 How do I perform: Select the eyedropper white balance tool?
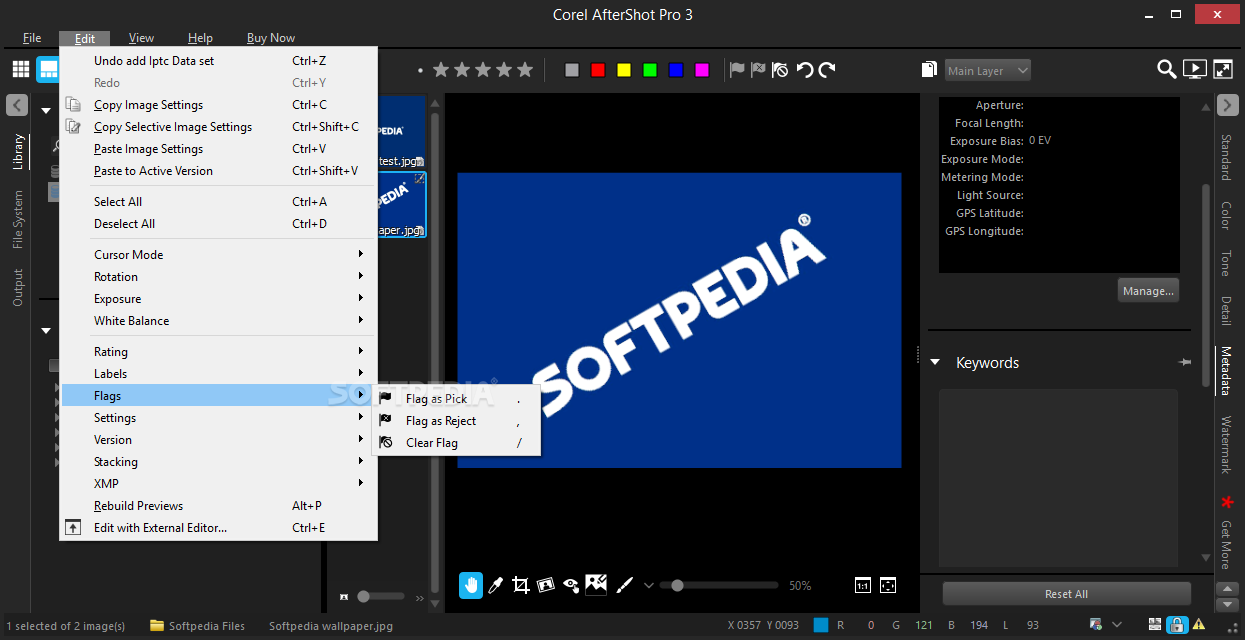(x=495, y=585)
